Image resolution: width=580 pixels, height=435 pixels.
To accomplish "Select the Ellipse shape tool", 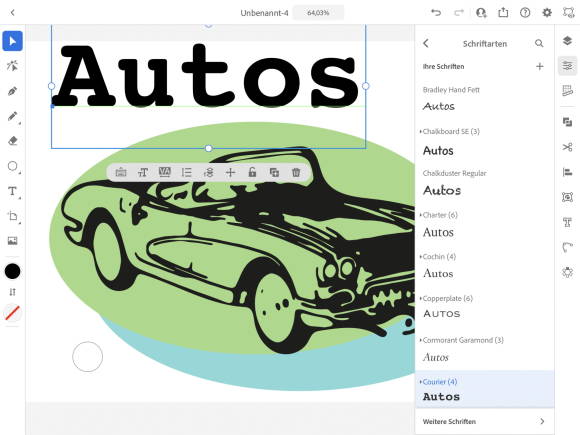I will [x=12, y=166].
